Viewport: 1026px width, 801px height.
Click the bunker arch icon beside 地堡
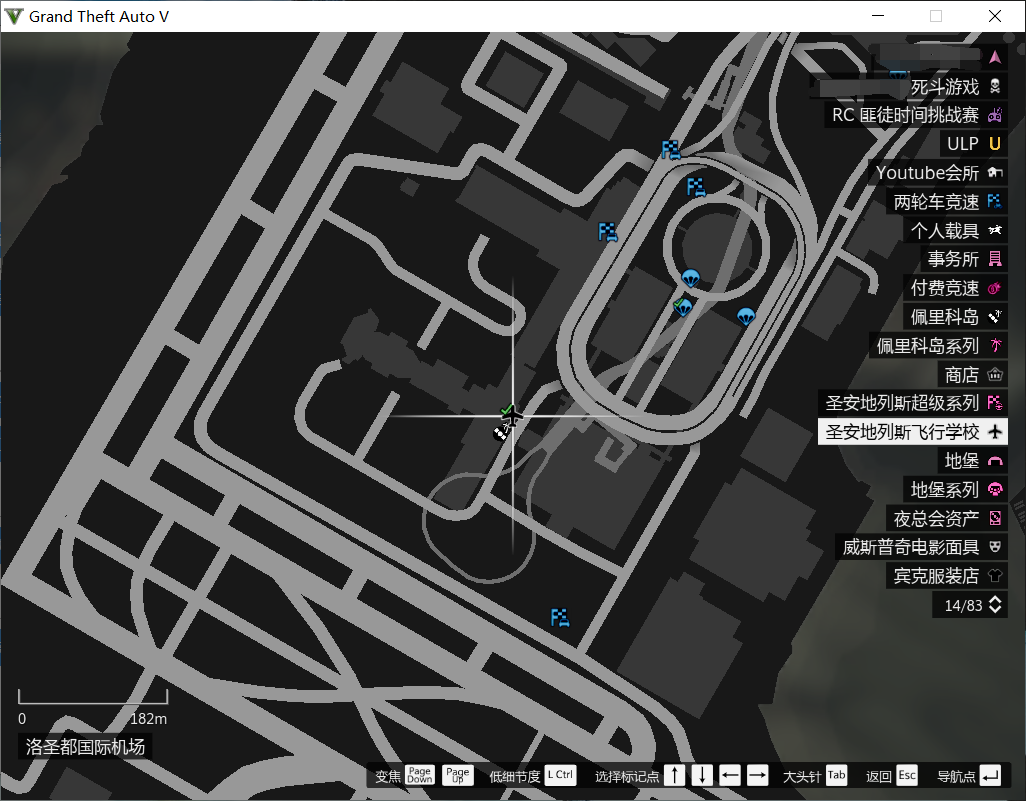tap(995, 461)
